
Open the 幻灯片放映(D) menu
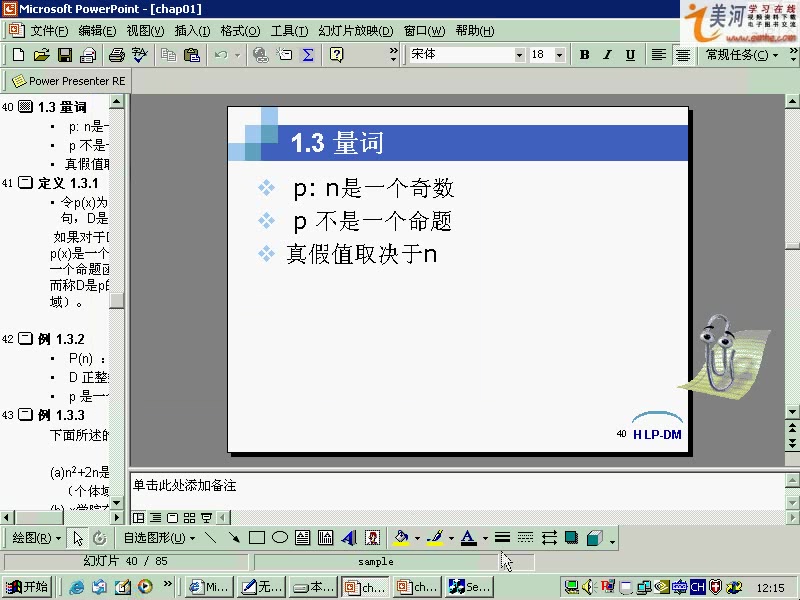click(x=356, y=31)
